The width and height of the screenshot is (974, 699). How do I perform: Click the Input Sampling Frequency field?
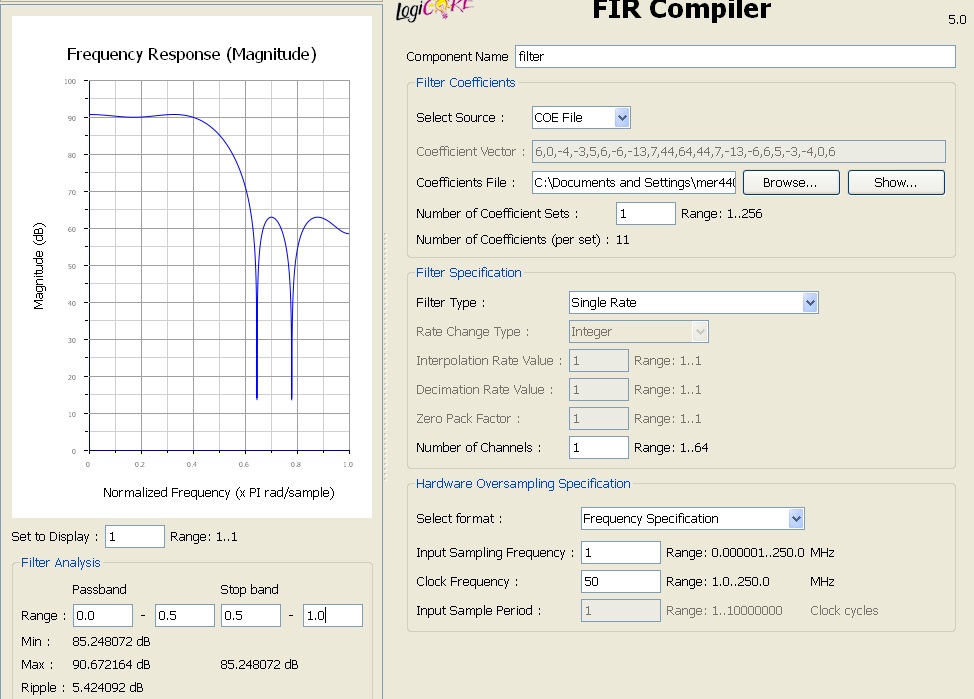[x=621, y=552]
